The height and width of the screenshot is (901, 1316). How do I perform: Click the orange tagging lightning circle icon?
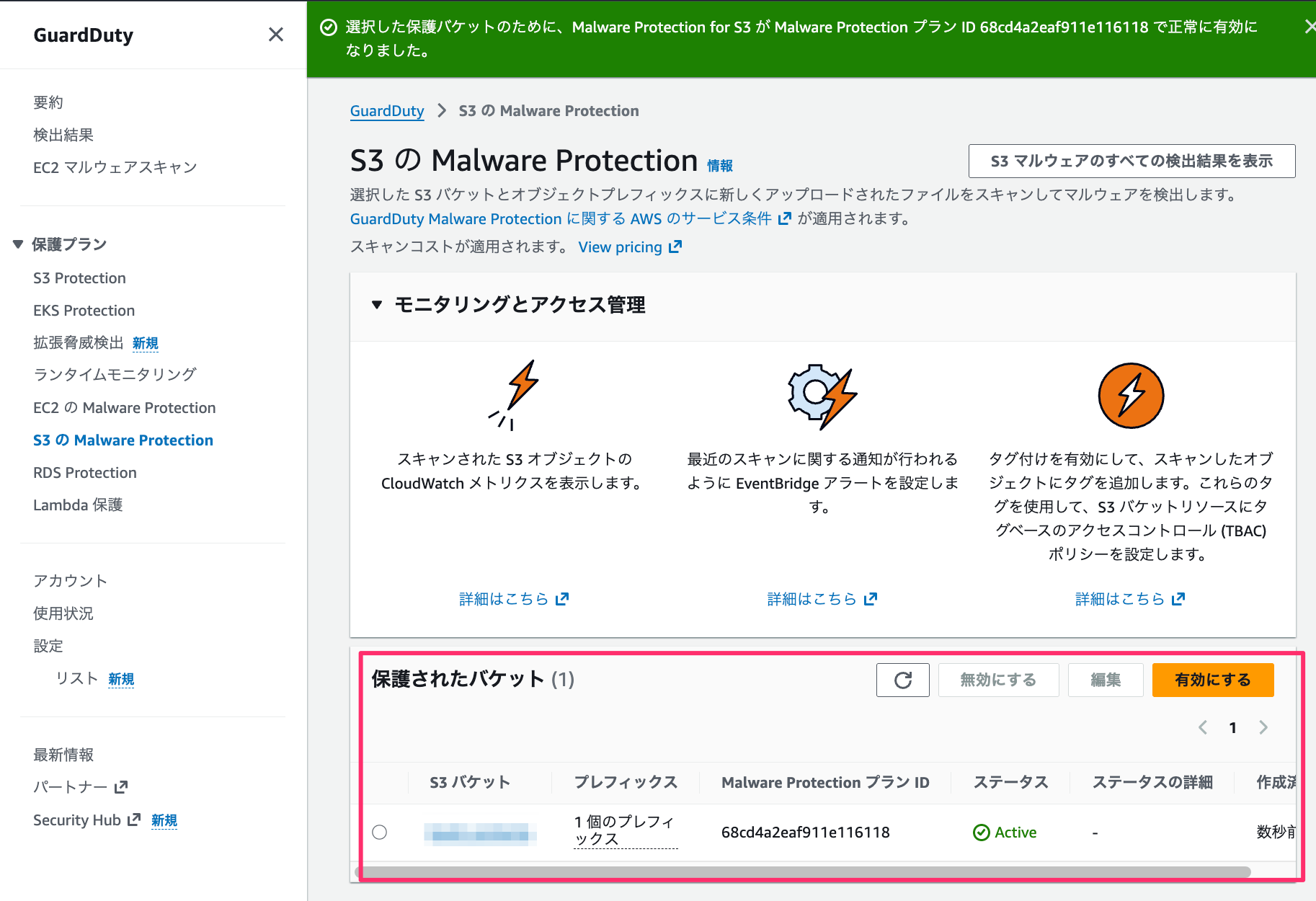coord(1130,396)
